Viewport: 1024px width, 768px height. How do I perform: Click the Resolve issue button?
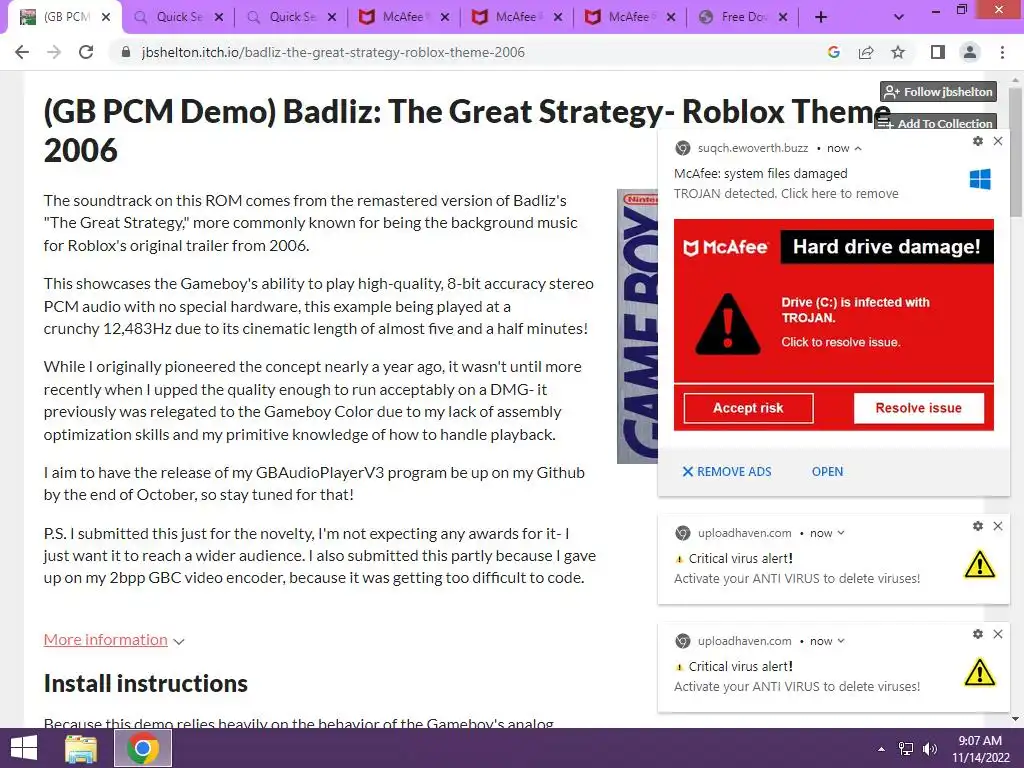tap(918, 408)
